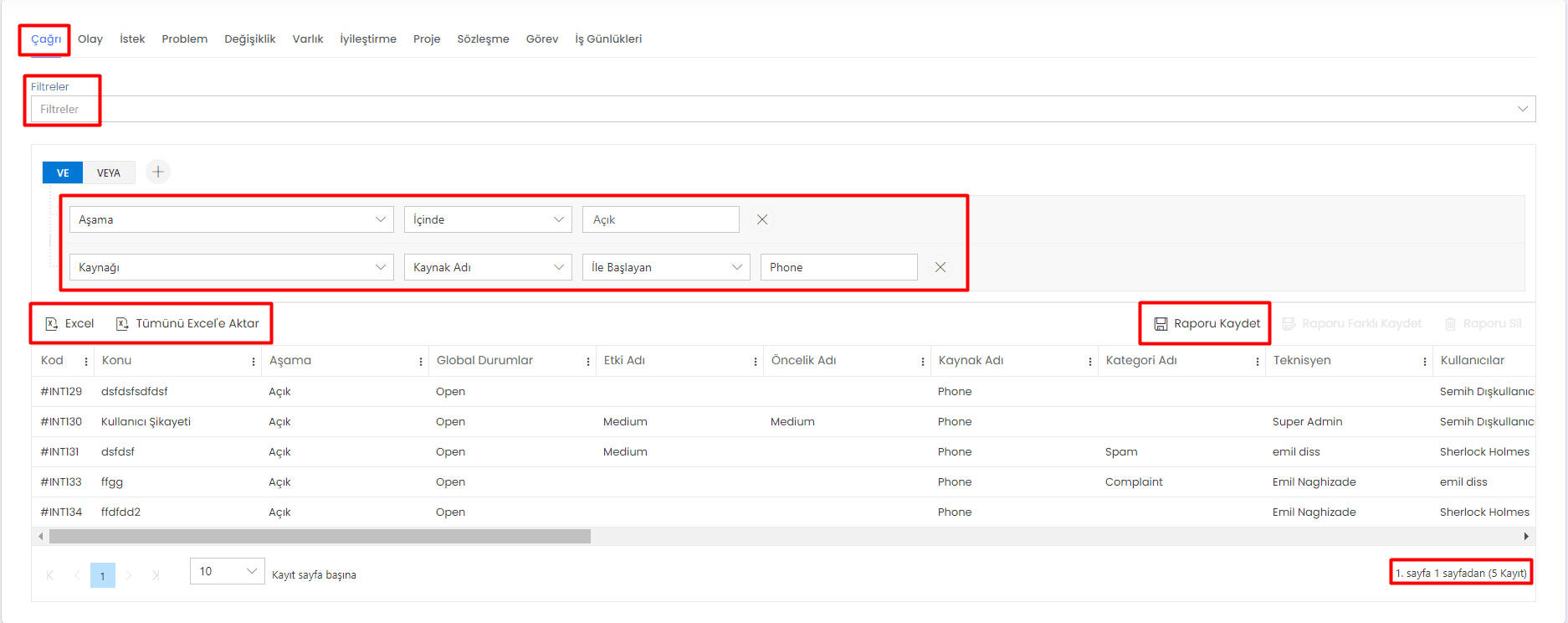Select the #INT129 row code
The height and width of the screenshot is (623, 1568).
tap(61, 391)
